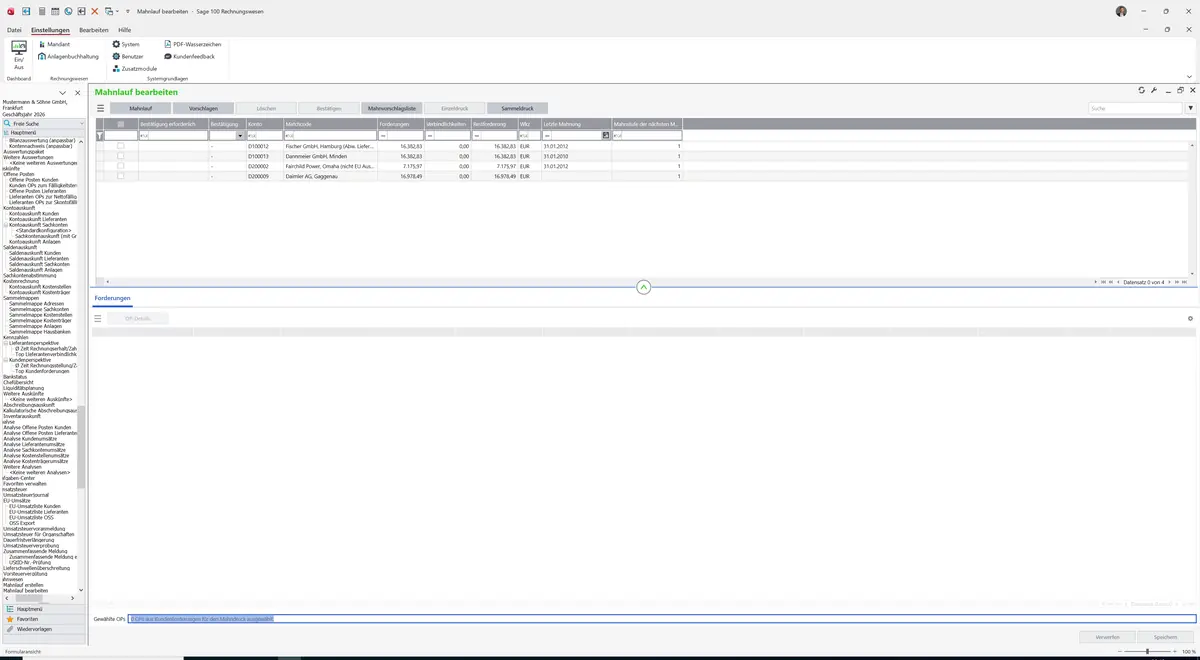Collapse the navigation panel chevron
This screenshot has height=660, width=1200.
pyautogui.click(x=62, y=93)
